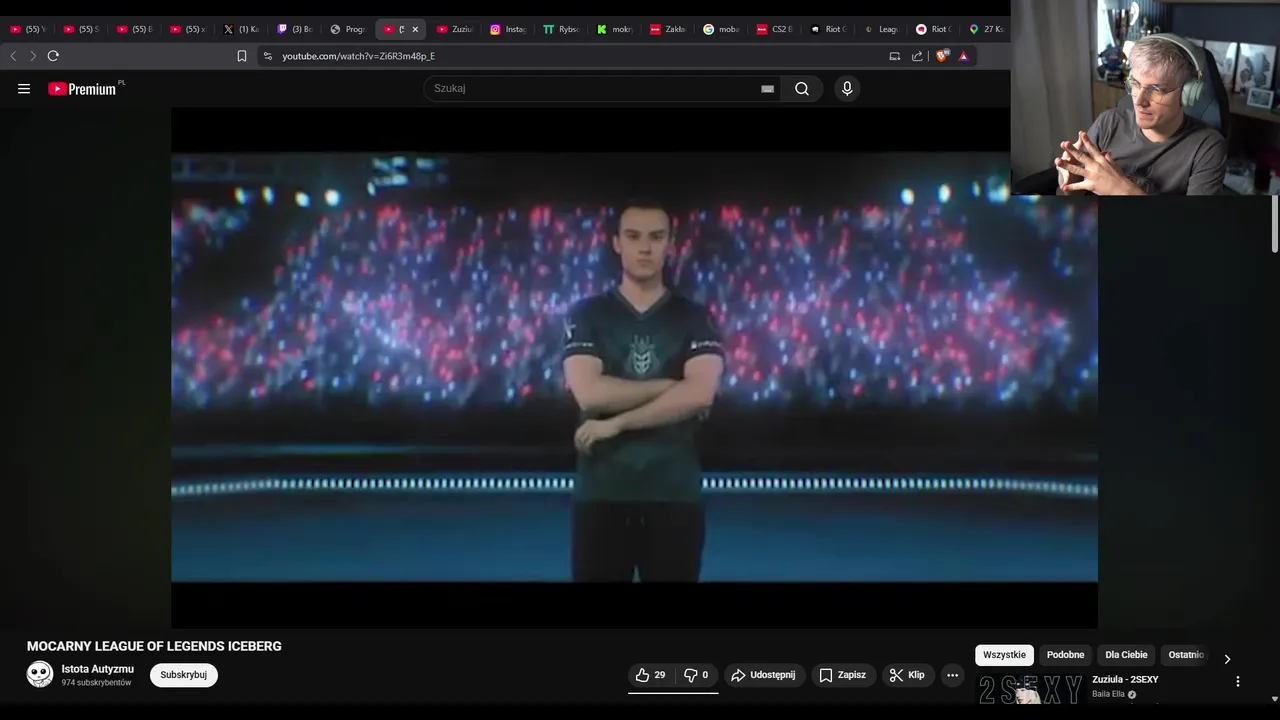Bookmark this page with bookmark icon
Image resolution: width=1280 pixels, height=720 pixels.
242,56
